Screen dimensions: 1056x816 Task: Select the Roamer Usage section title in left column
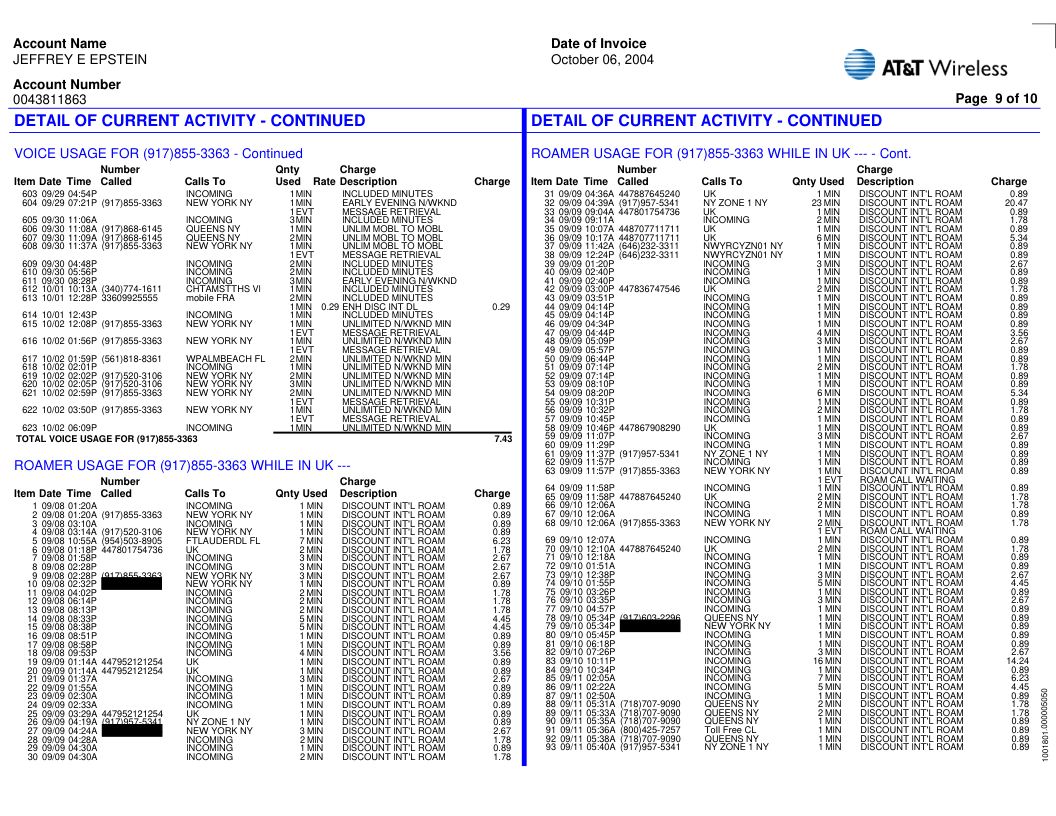pos(182,465)
